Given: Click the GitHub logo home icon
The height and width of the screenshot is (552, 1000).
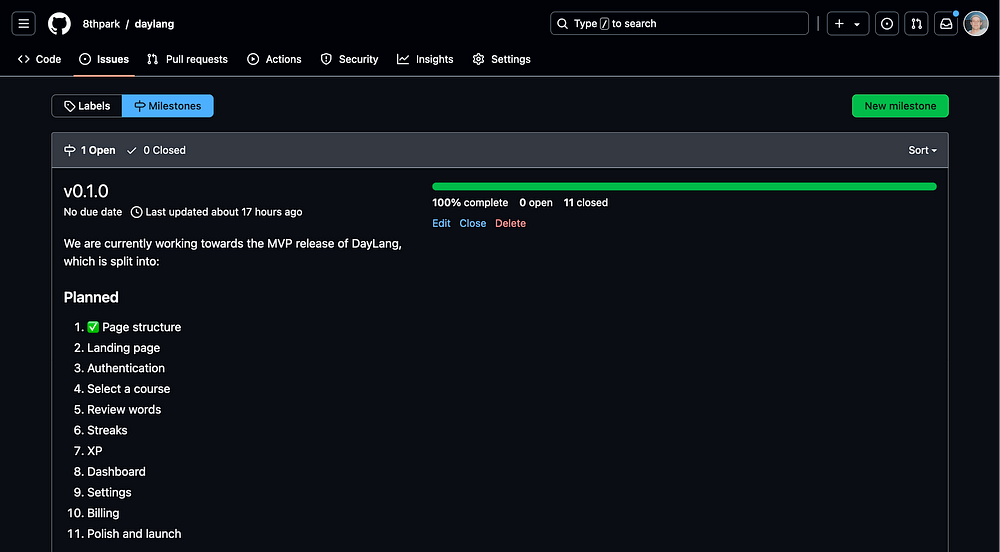Looking at the screenshot, I should [59, 24].
